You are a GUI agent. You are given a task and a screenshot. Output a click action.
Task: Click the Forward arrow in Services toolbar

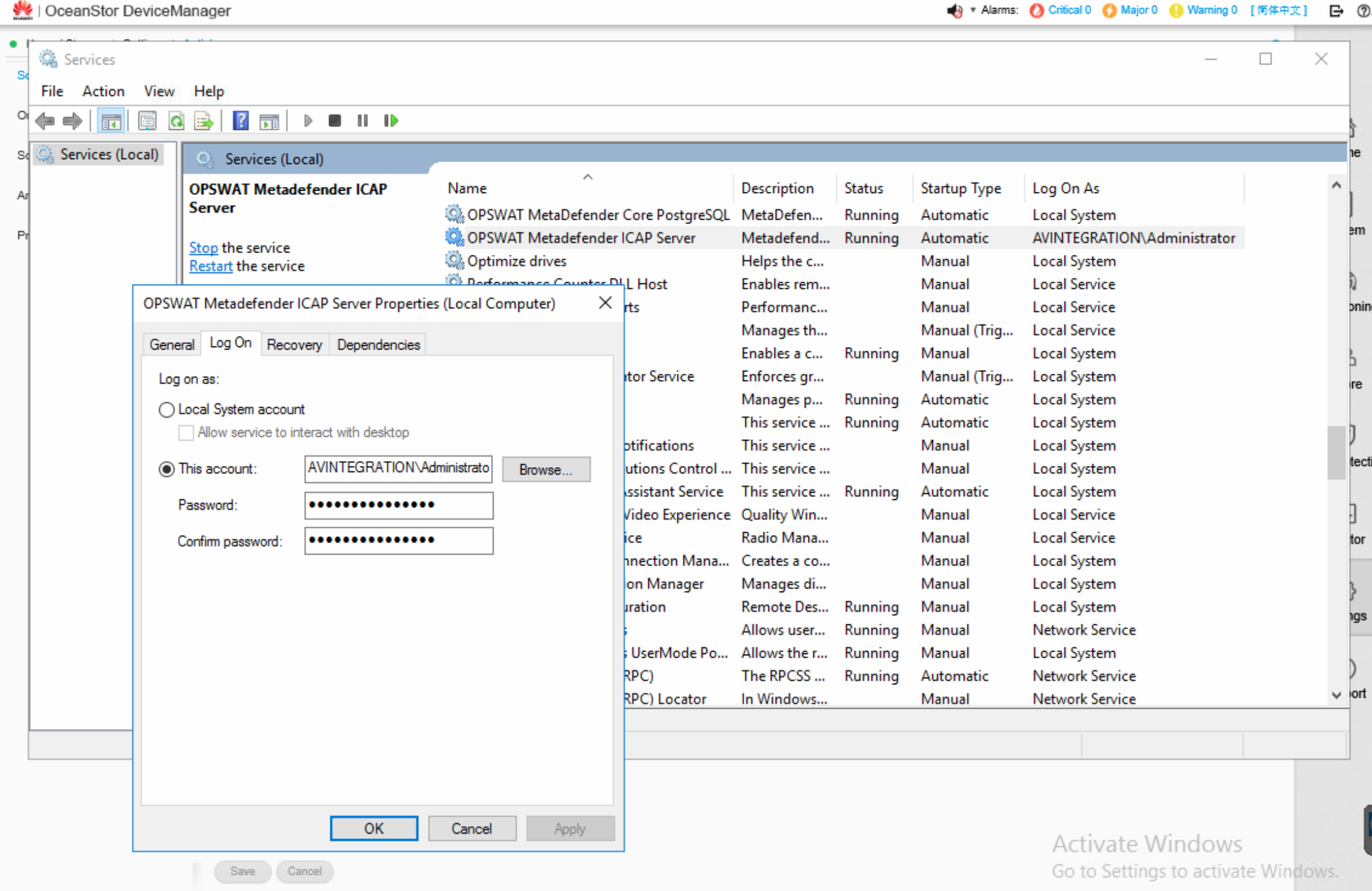72,121
